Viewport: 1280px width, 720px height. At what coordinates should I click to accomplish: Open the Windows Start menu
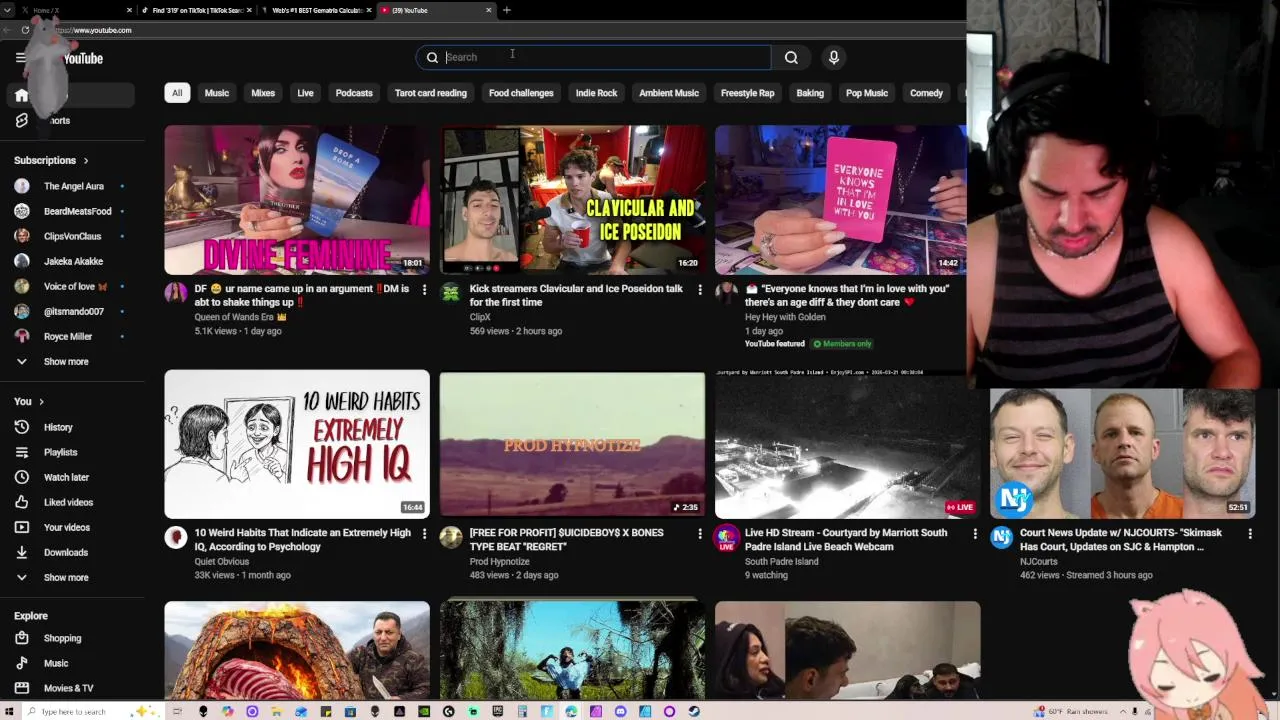pos(8,711)
